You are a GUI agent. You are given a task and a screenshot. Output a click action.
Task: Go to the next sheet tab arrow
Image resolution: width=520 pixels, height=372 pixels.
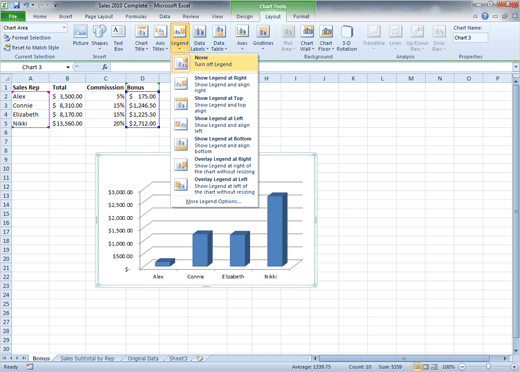click(x=18, y=358)
